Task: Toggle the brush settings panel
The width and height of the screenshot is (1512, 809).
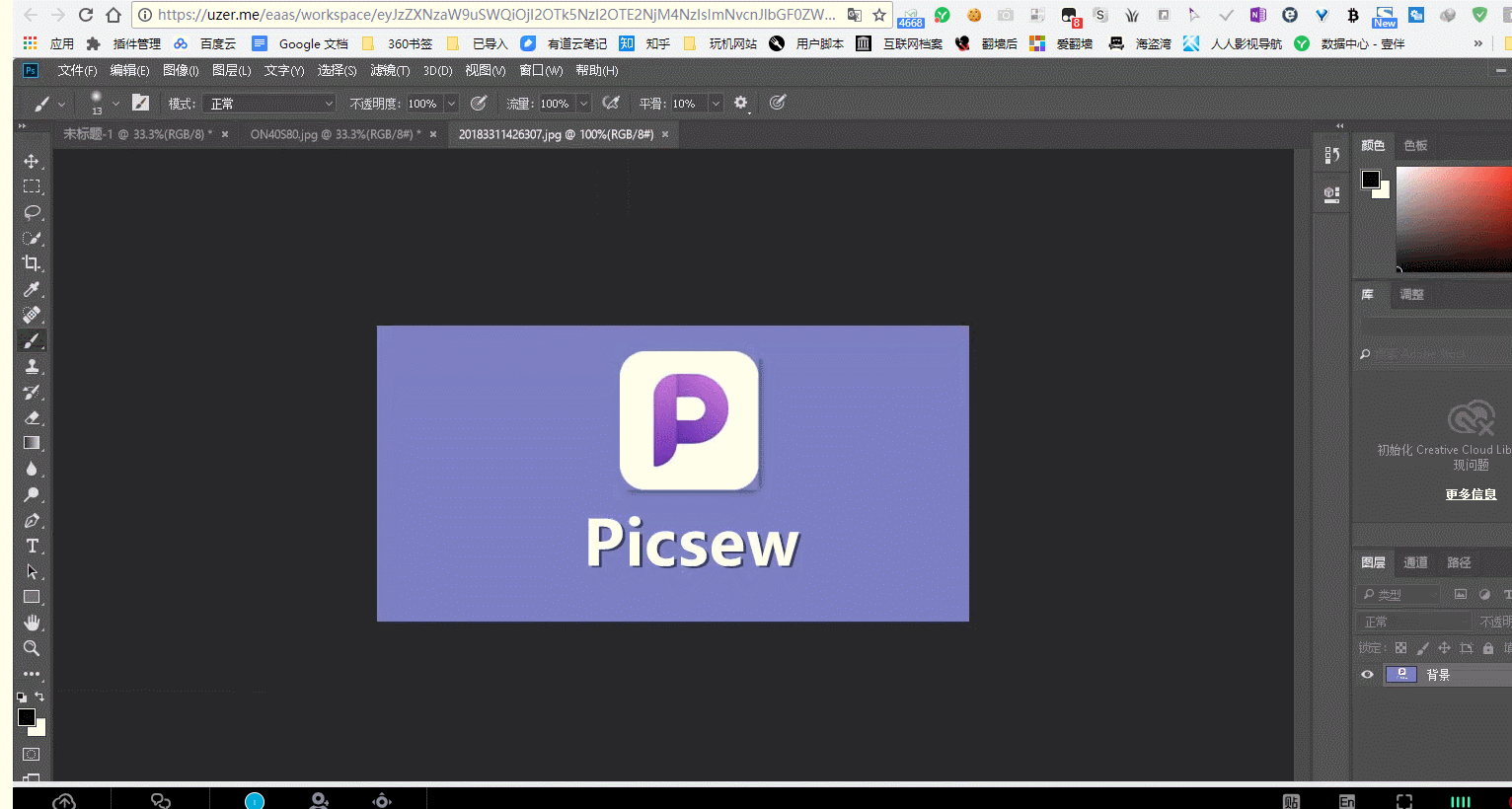Action: (140, 103)
